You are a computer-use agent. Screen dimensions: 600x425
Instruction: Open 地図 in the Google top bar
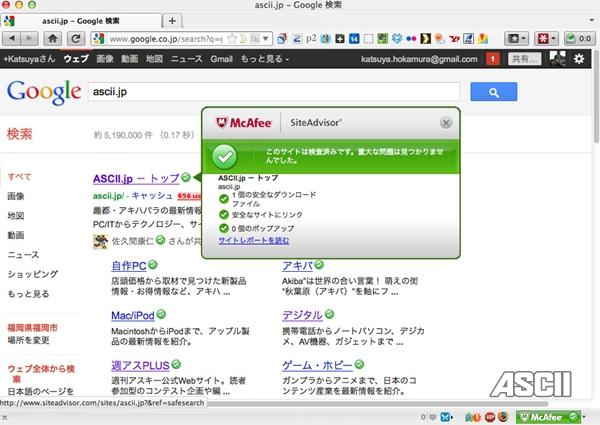154,59
